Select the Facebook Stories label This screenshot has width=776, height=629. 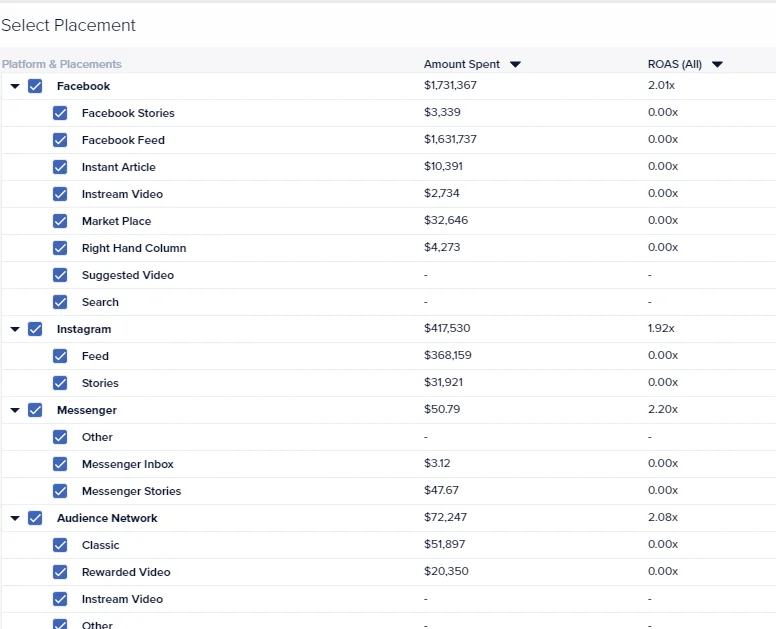(128, 113)
